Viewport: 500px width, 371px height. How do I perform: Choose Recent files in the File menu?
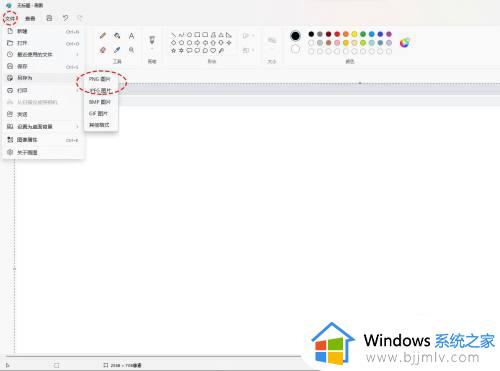(43, 54)
